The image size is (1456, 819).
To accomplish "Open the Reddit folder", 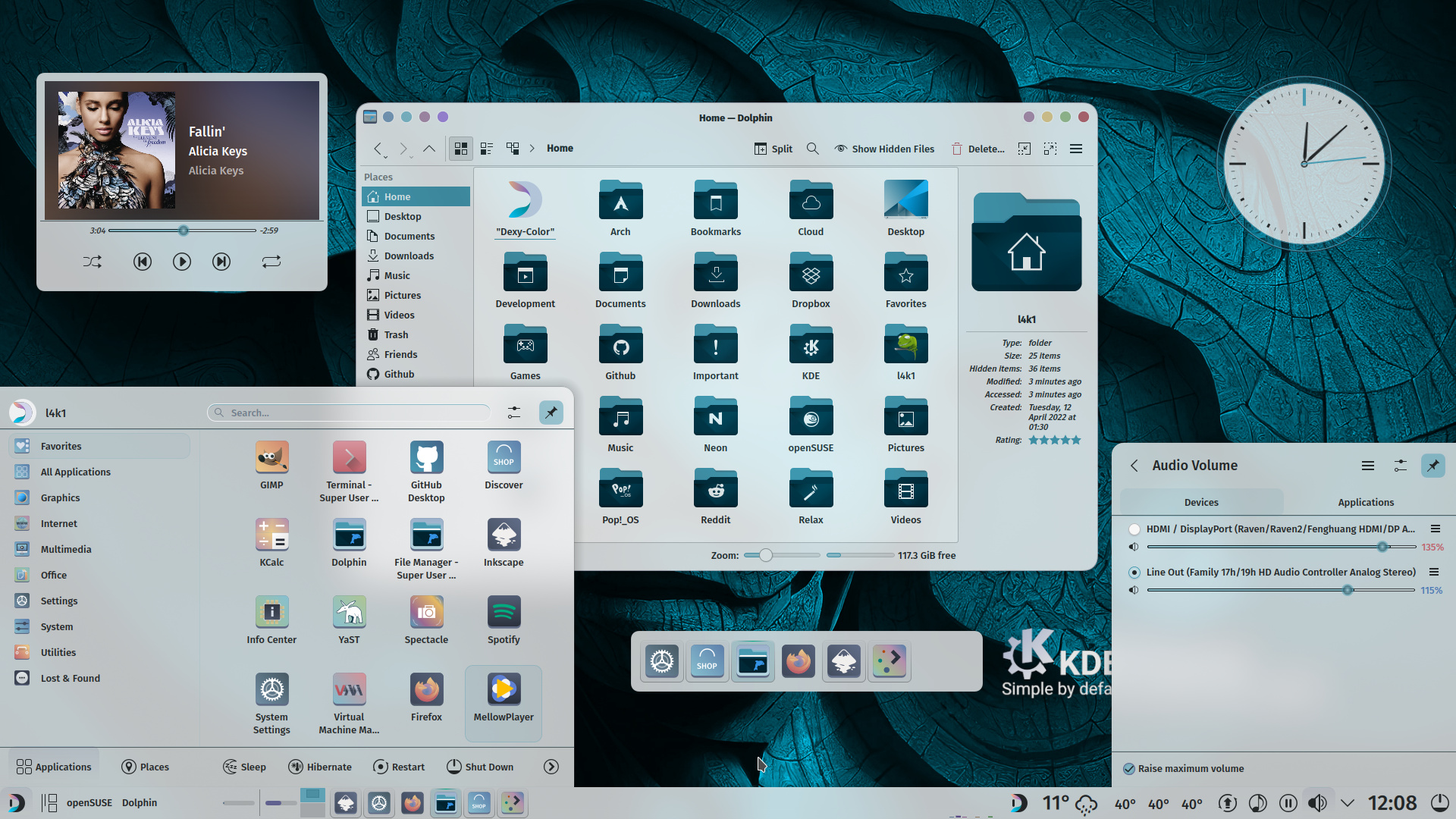I will click(715, 496).
